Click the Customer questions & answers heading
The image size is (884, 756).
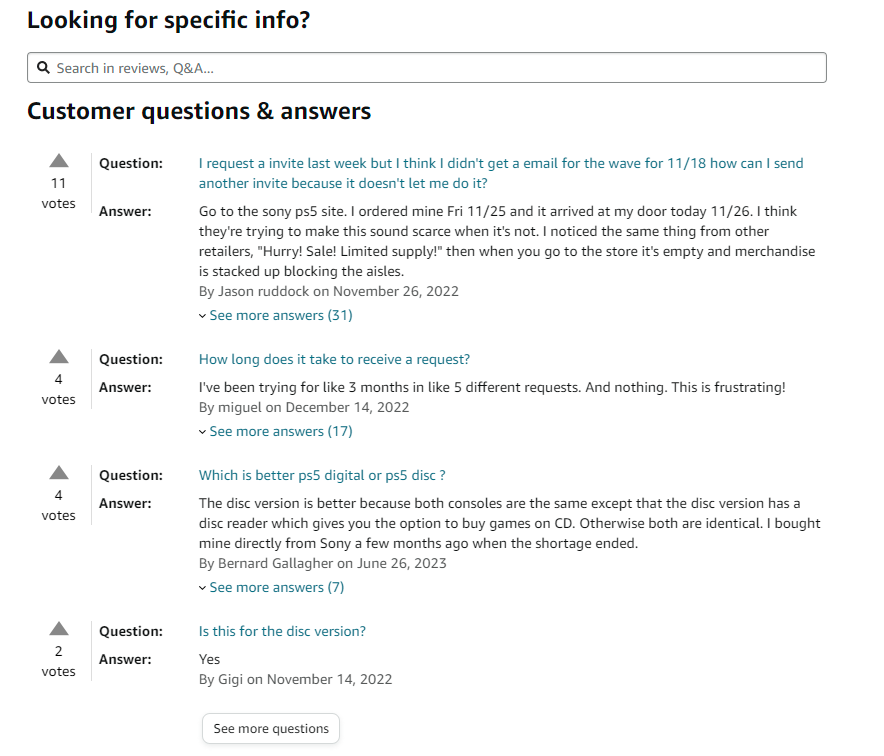point(198,111)
